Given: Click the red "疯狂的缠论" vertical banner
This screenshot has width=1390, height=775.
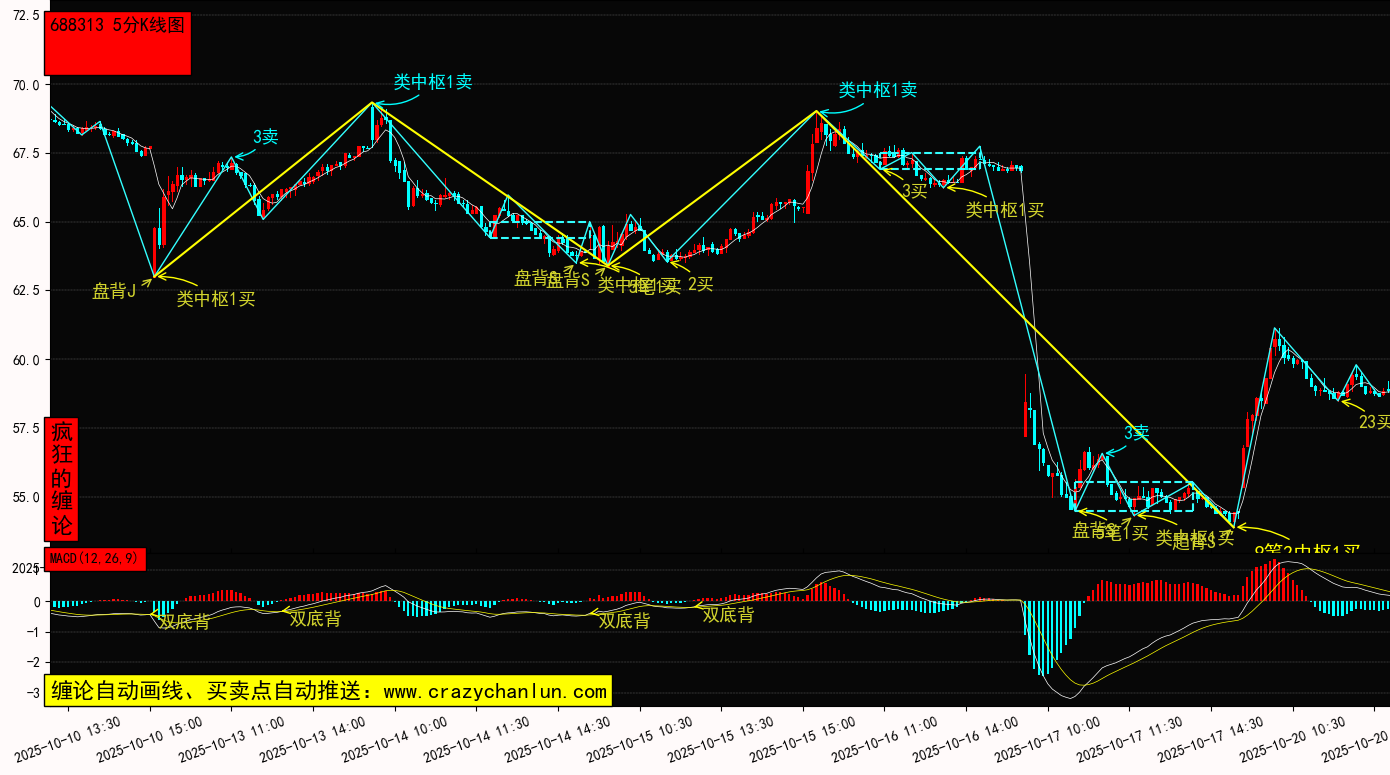Looking at the screenshot, I should (61, 479).
